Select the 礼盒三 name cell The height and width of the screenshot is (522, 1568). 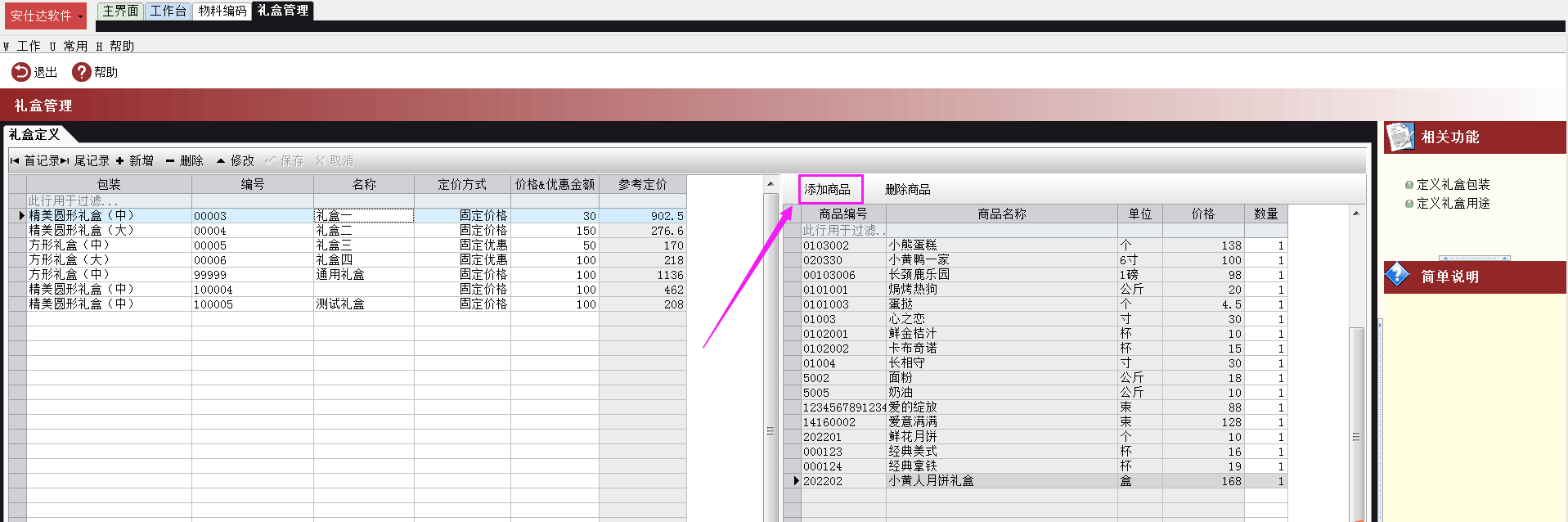click(x=364, y=245)
